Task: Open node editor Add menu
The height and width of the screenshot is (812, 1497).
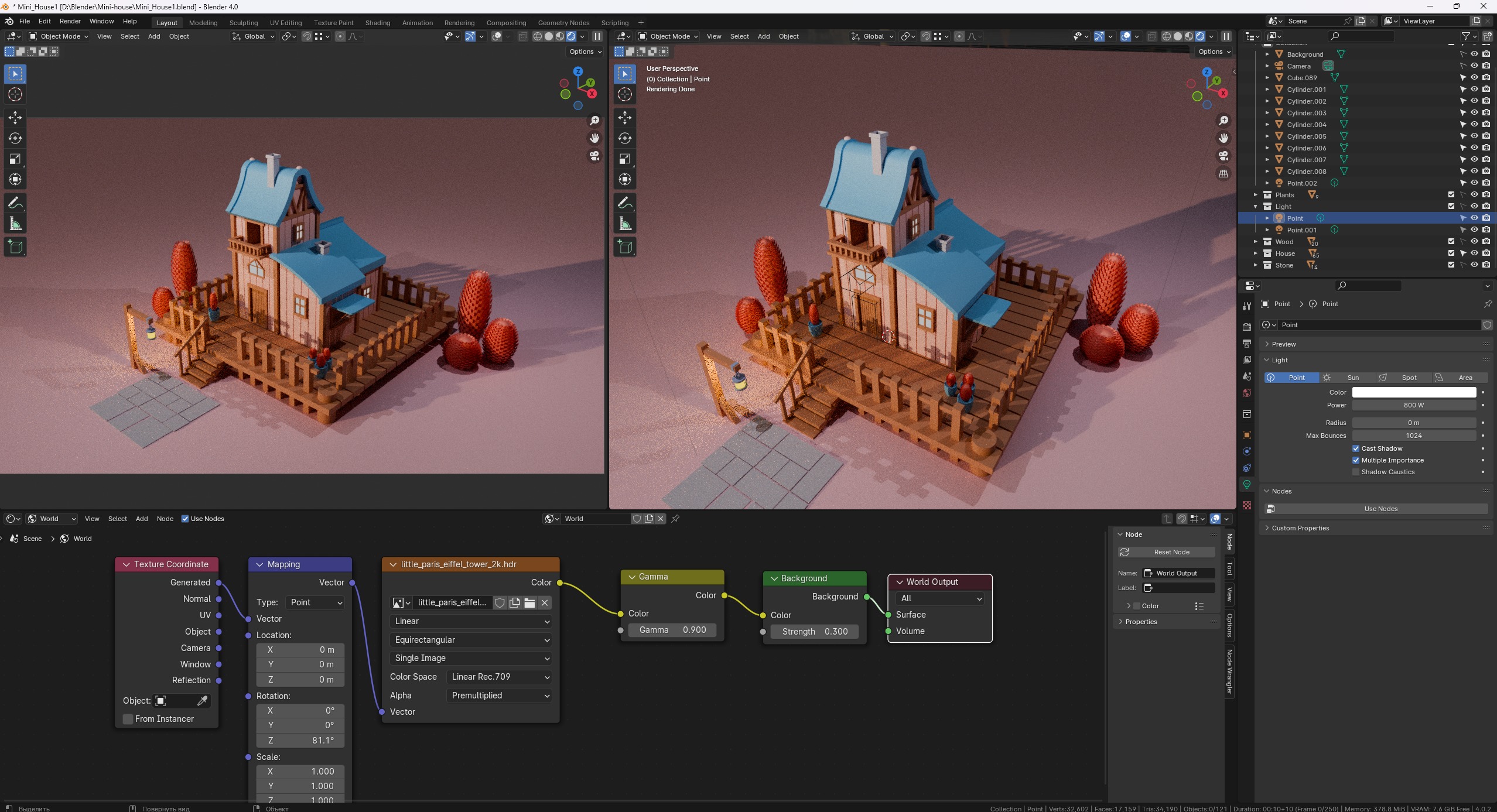Action: (x=142, y=519)
